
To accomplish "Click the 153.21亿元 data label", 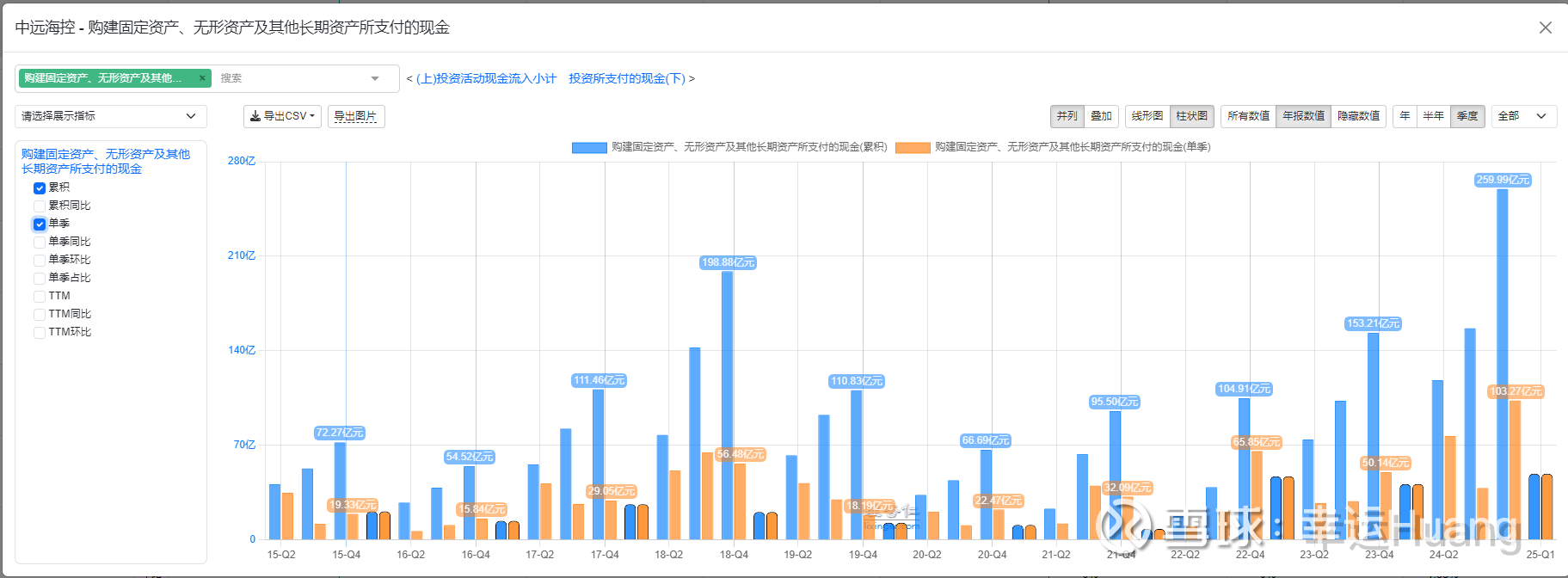I will 1373,323.
